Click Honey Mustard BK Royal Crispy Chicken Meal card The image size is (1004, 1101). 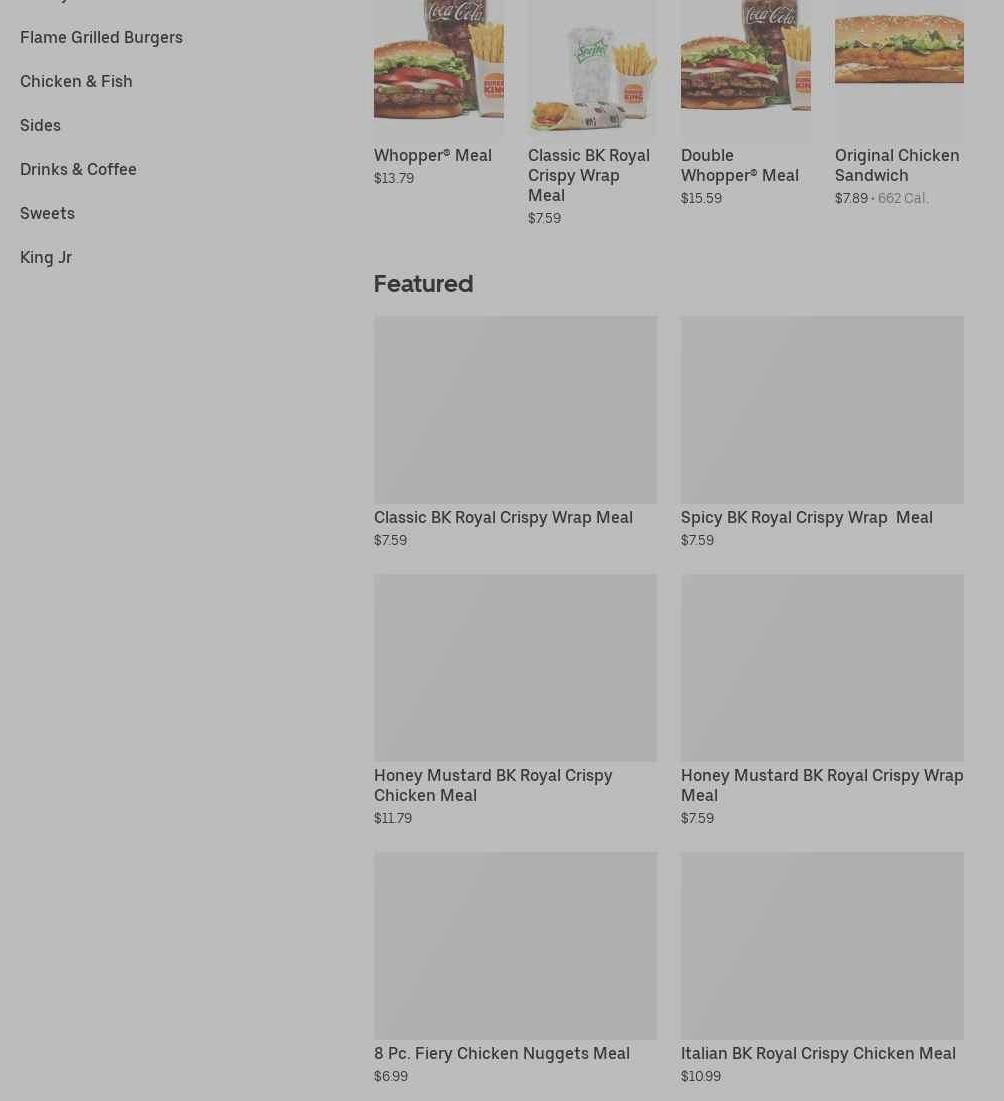[515, 700]
